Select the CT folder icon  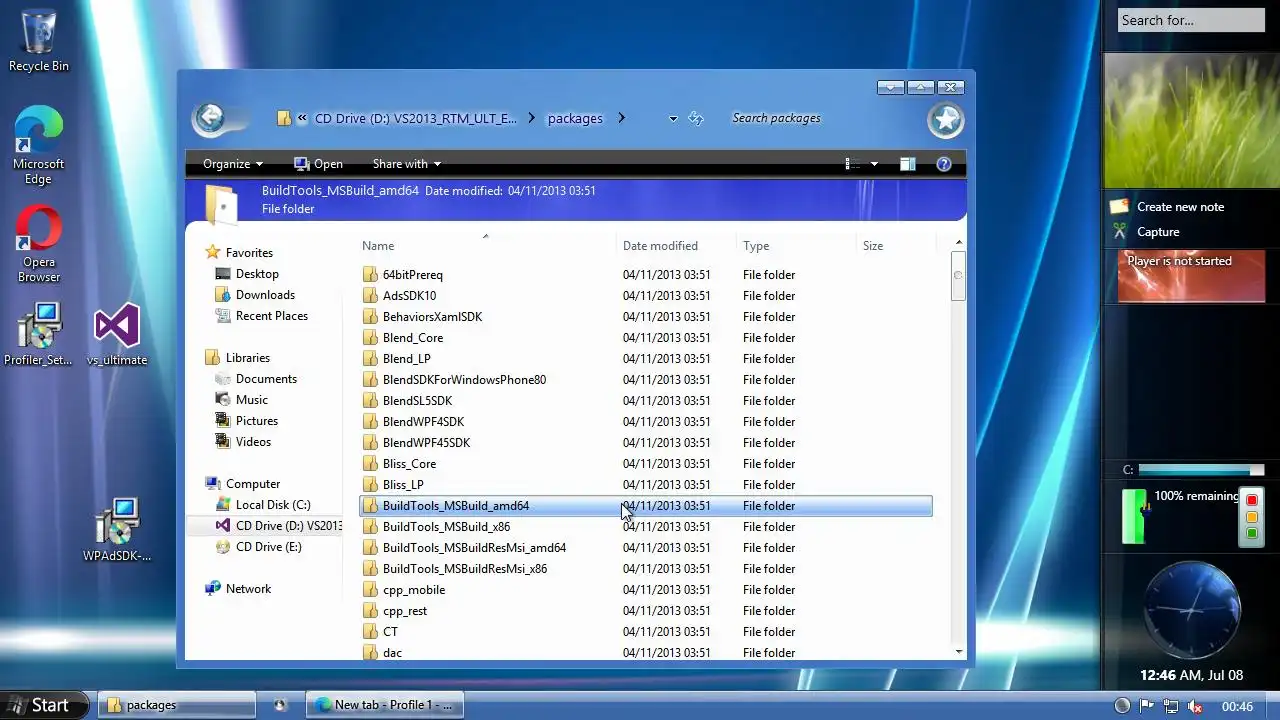tap(370, 631)
